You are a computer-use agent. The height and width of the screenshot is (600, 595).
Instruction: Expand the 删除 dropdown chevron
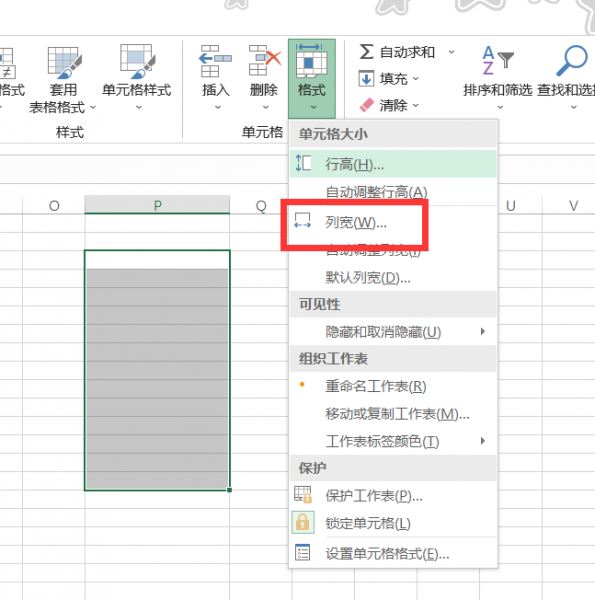[x=266, y=108]
